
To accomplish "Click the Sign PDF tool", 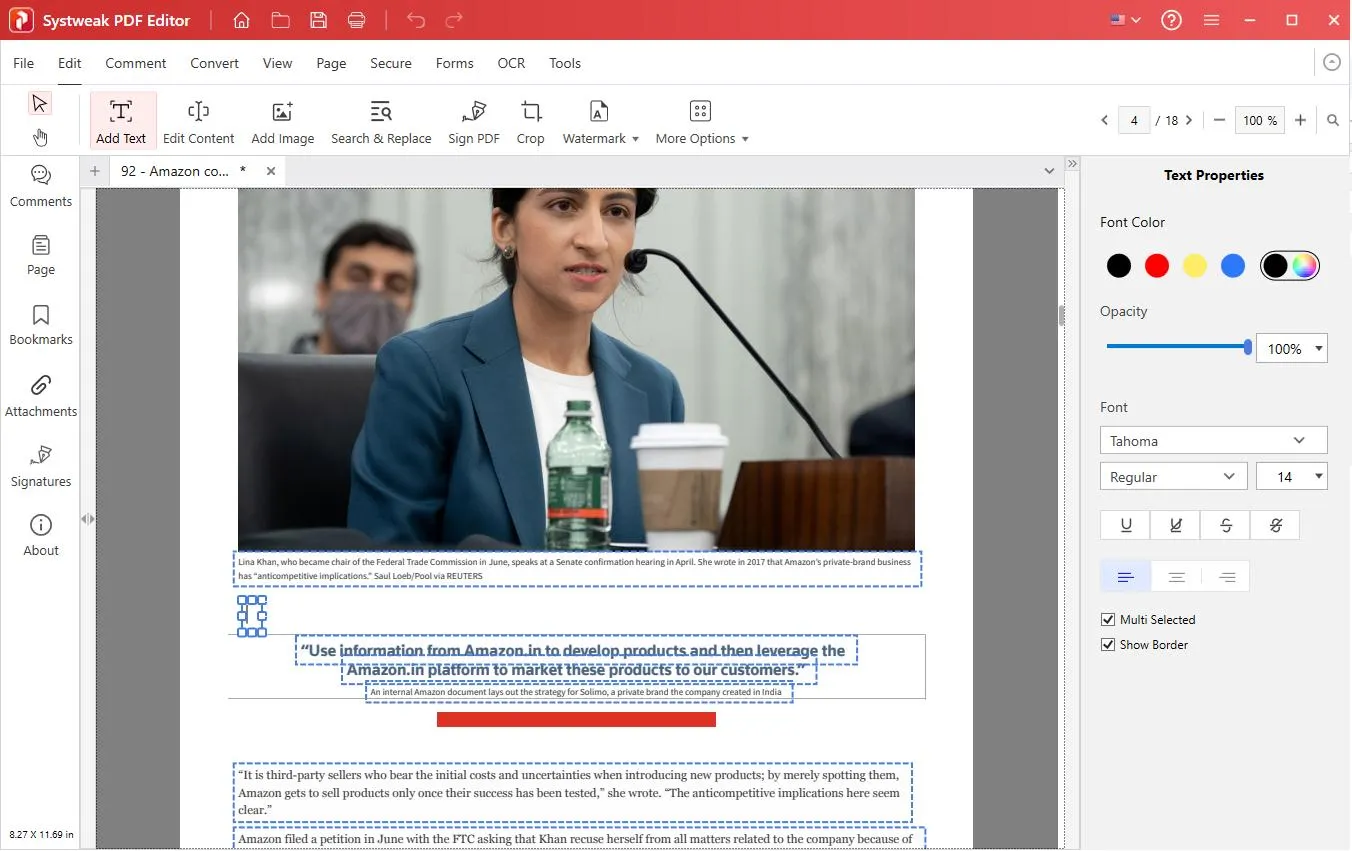I will [x=474, y=122].
